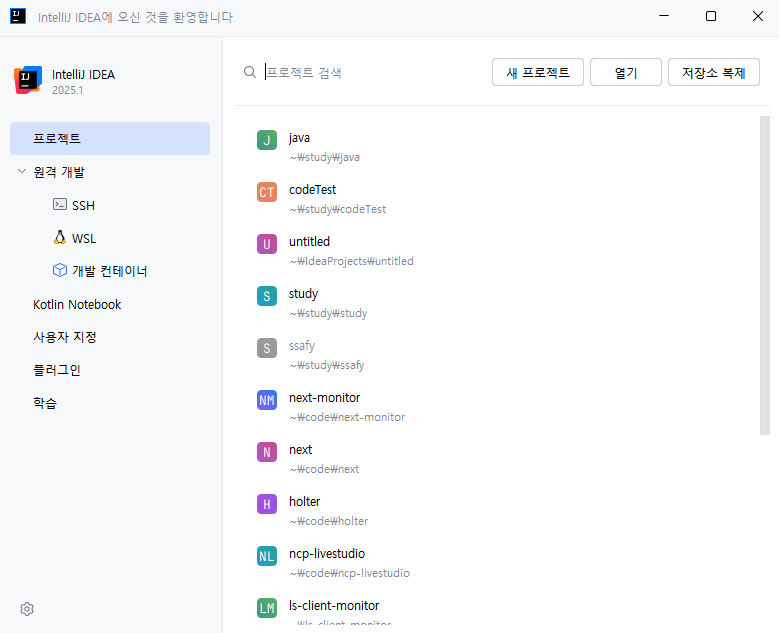779x633 pixels.
Task: Click the holter project H icon
Action: tap(267, 504)
